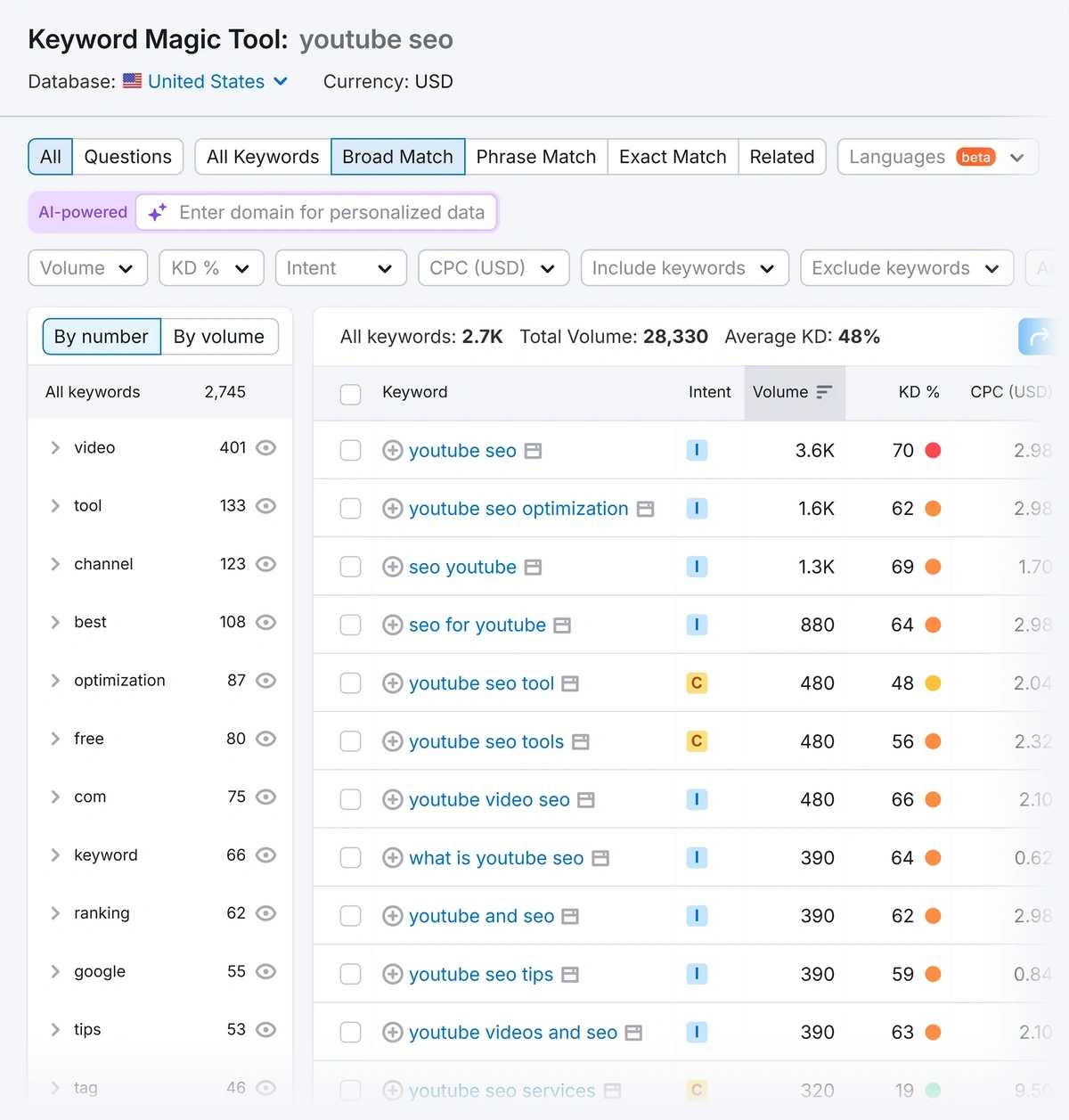The height and width of the screenshot is (1120, 1069).
Task: Open the CPC (USD) filter dropdown
Action: coord(494,268)
